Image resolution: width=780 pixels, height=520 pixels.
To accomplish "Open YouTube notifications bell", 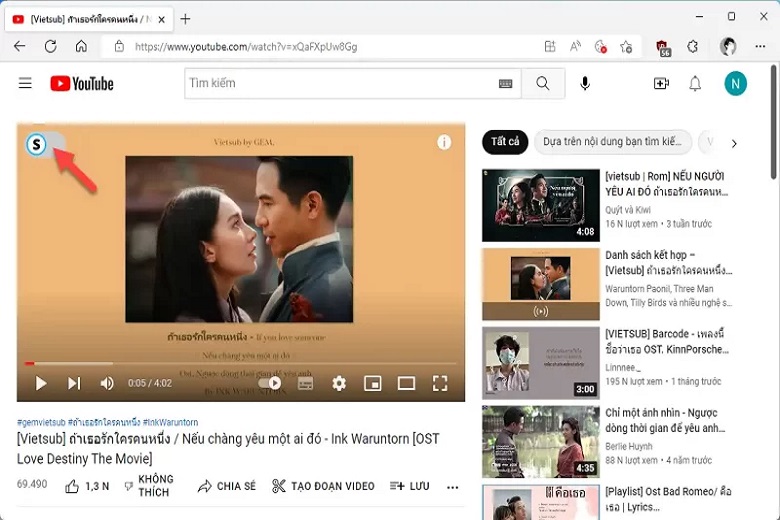I will [695, 83].
